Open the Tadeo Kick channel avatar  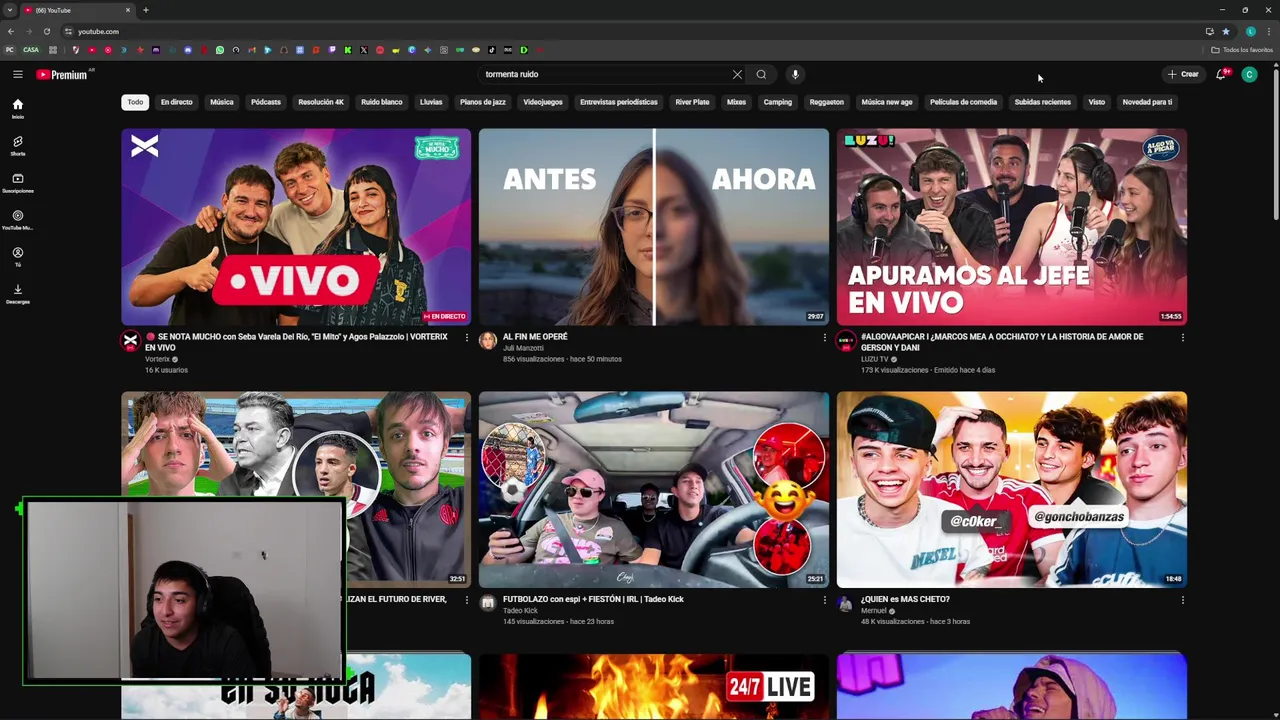coord(488,603)
